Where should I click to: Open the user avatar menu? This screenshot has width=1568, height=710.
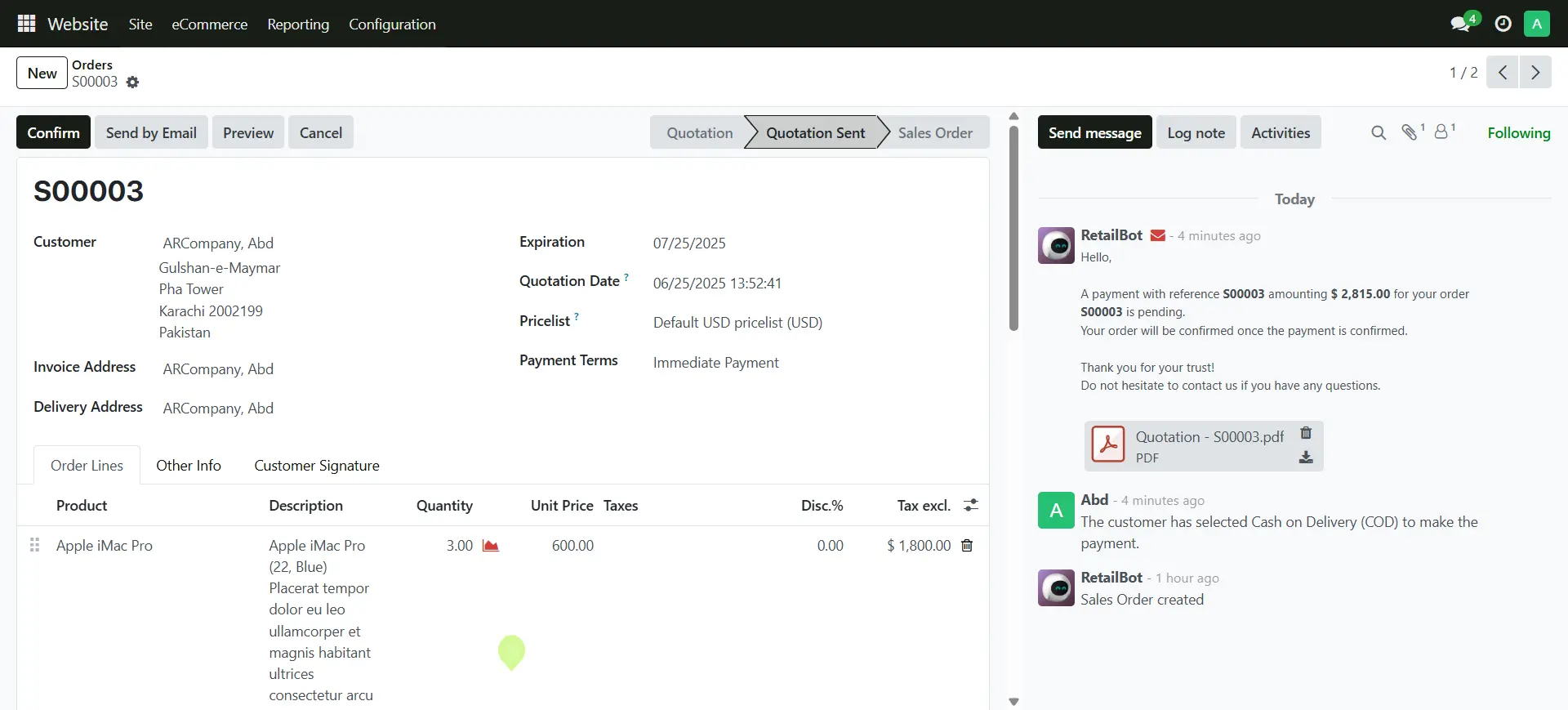click(1536, 24)
